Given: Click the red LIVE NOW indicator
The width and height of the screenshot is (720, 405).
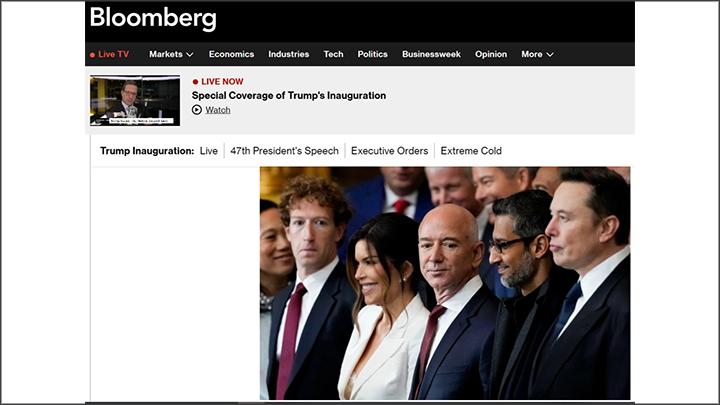Looking at the screenshot, I should pyautogui.click(x=218, y=82).
